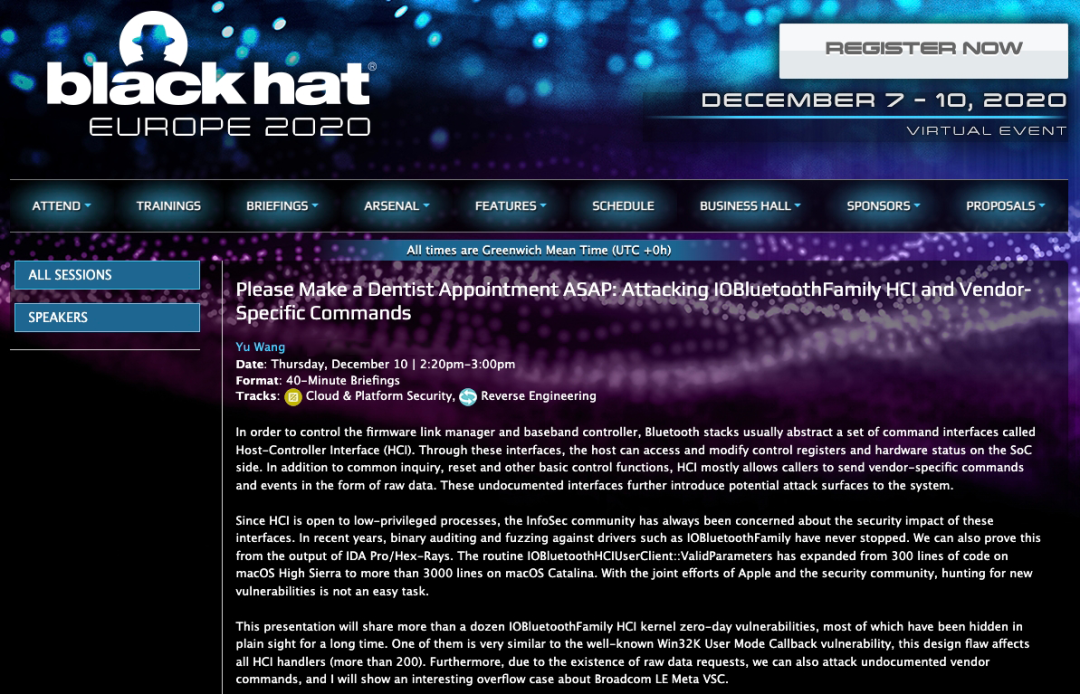Viewport: 1080px width, 694px height.
Task: Expand the Proposals menu
Action: point(1005,206)
